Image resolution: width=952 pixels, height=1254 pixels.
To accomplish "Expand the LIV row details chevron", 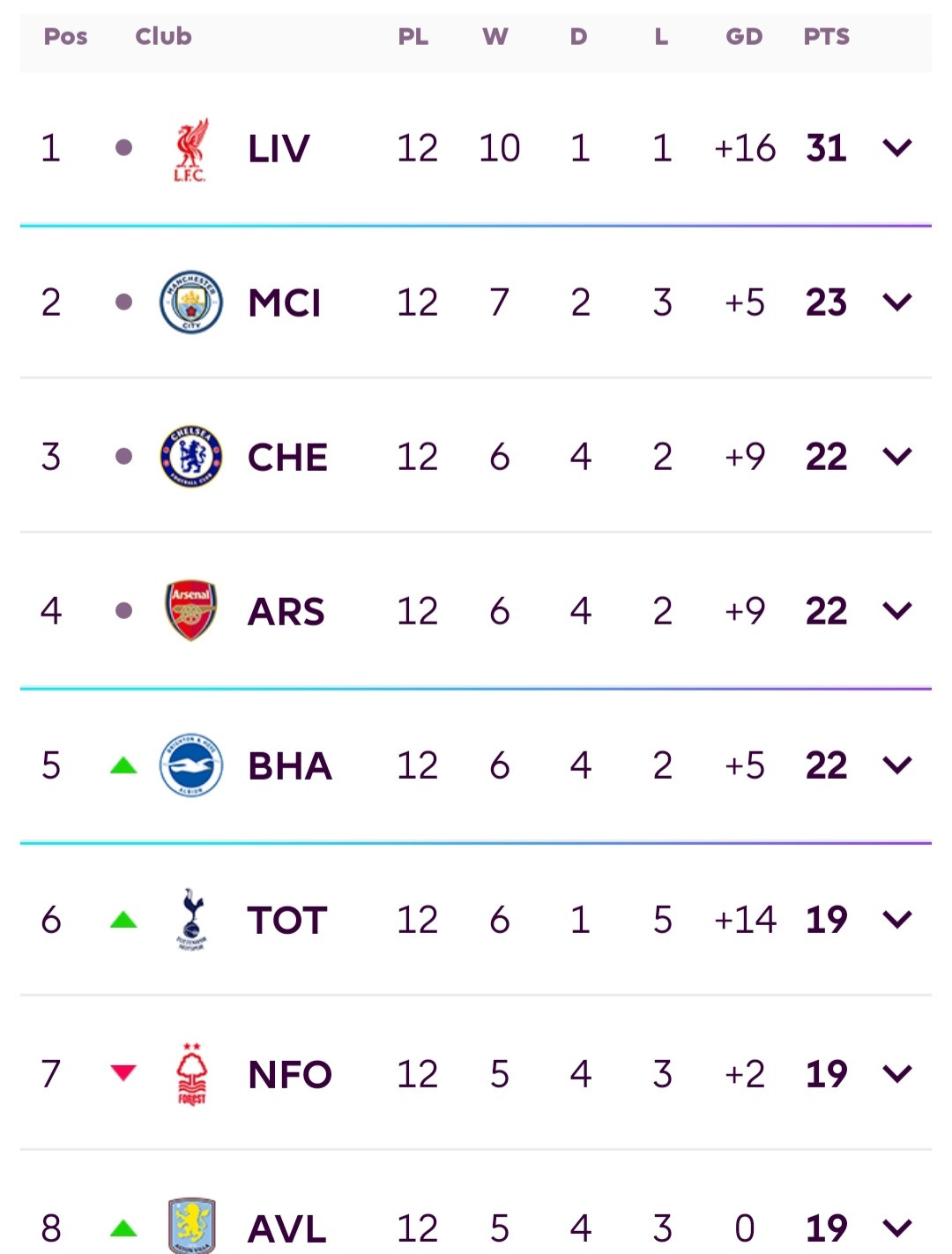I will coord(896,148).
